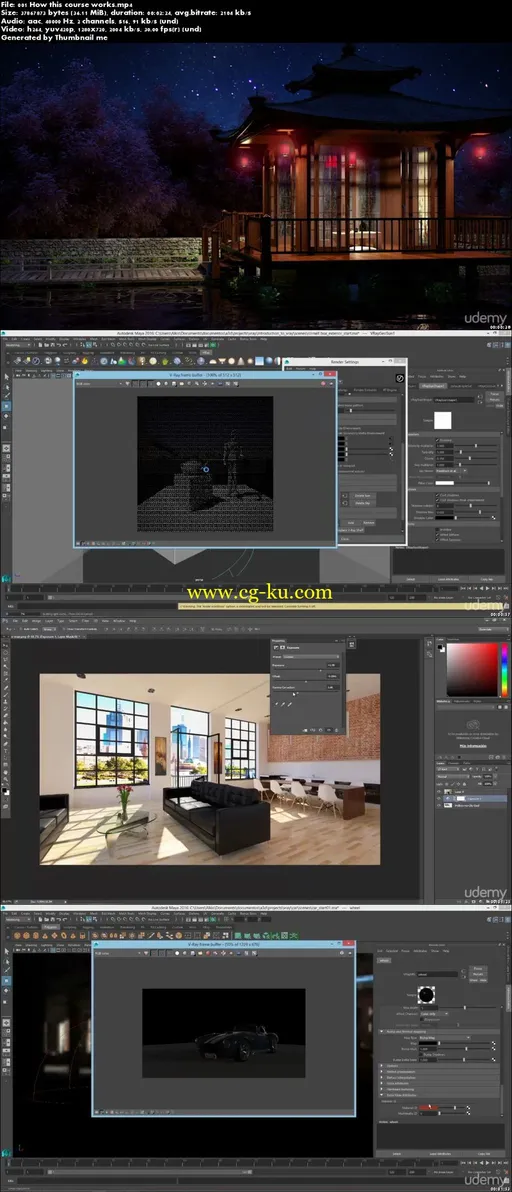Toggle visibility eye of Exposure 1 layer

pos(440,799)
